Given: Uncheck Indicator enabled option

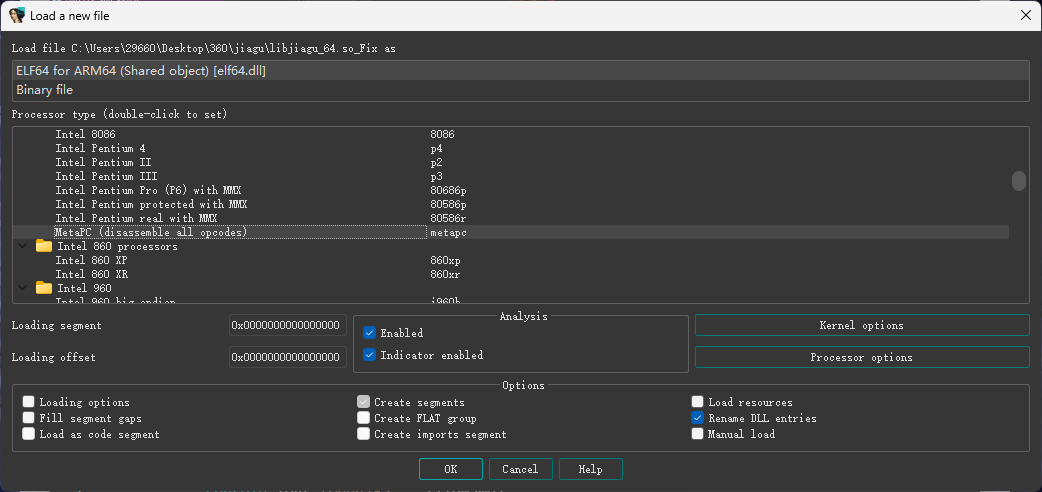Looking at the screenshot, I should (x=370, y=355).
